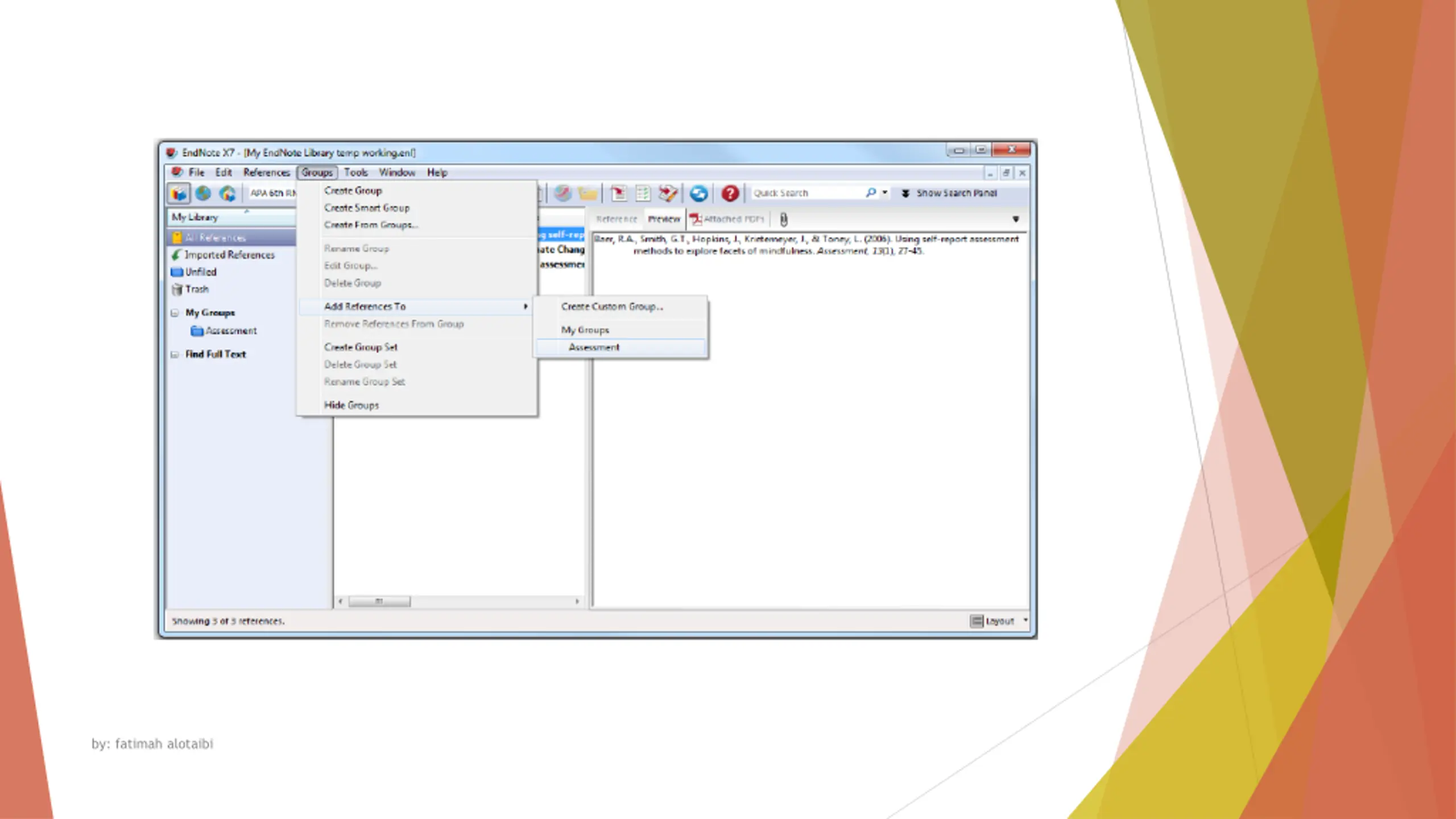Select Assessment in the Add References submenu
1456x819 pixels.
621,347
